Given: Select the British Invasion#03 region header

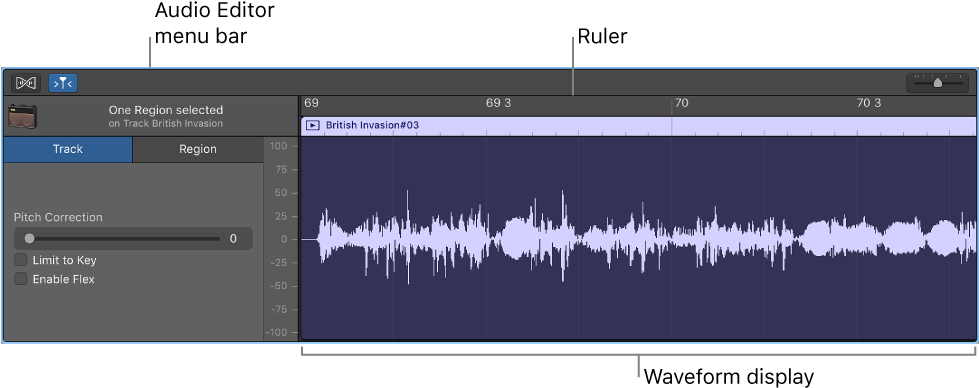Looking at the screenshot, I should [x=637, y=126].
